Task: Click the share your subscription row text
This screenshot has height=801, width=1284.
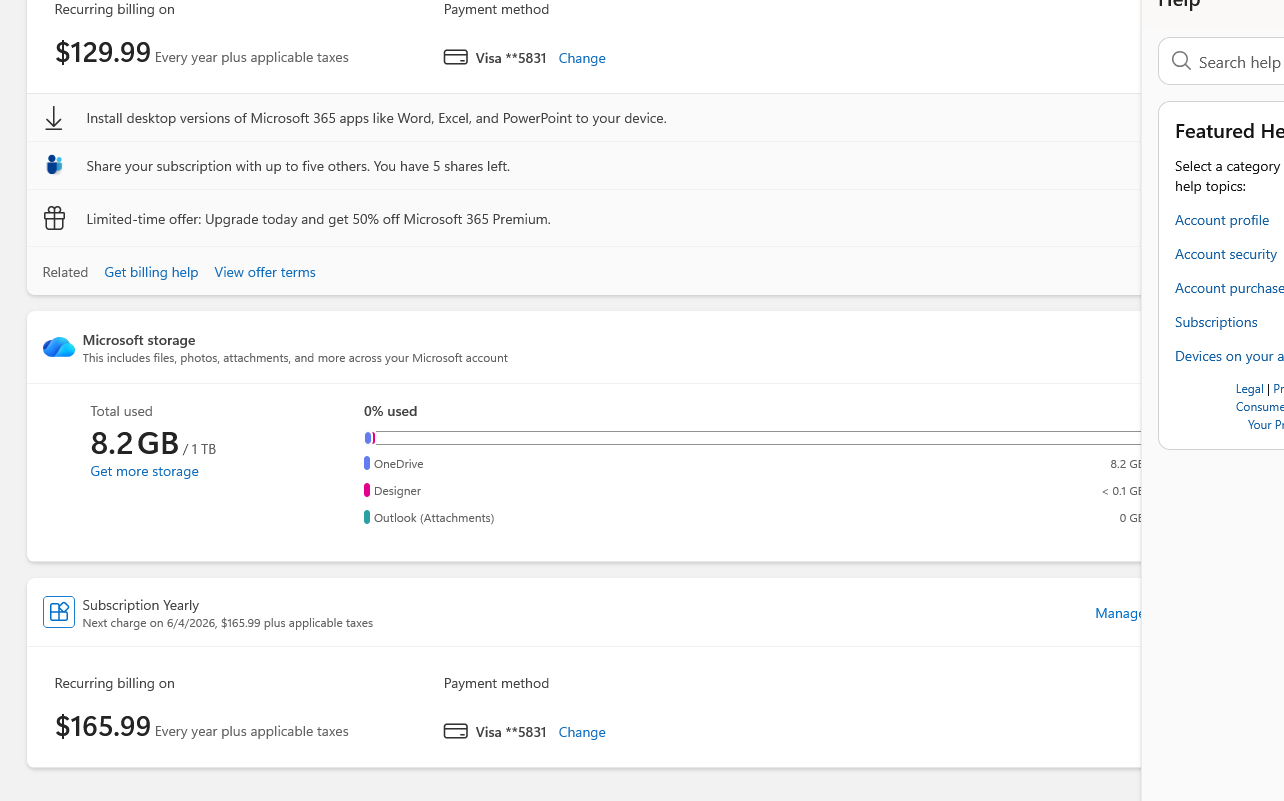Action: coord(298,166)
